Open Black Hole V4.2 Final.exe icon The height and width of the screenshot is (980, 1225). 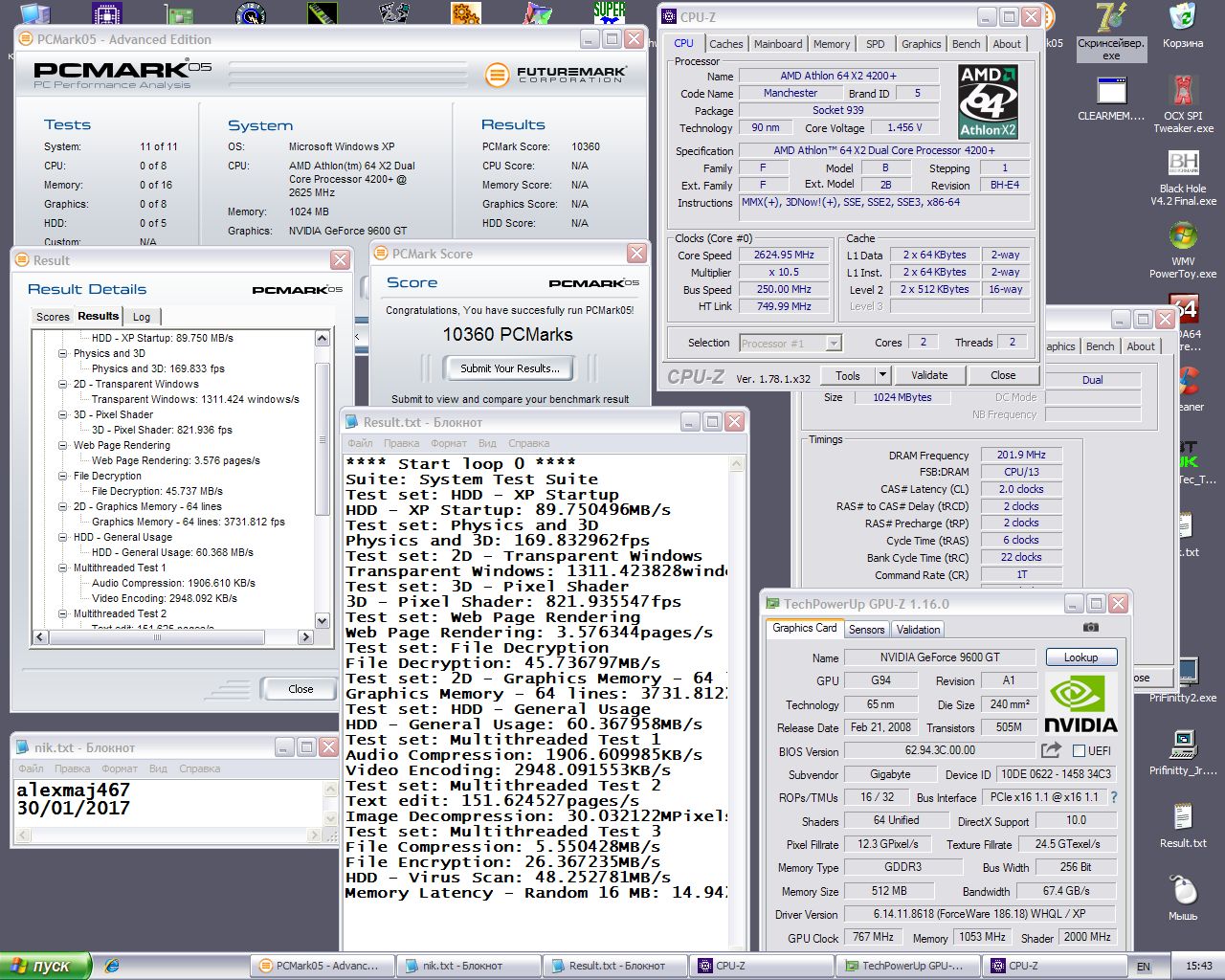(x=1183, y=178)
